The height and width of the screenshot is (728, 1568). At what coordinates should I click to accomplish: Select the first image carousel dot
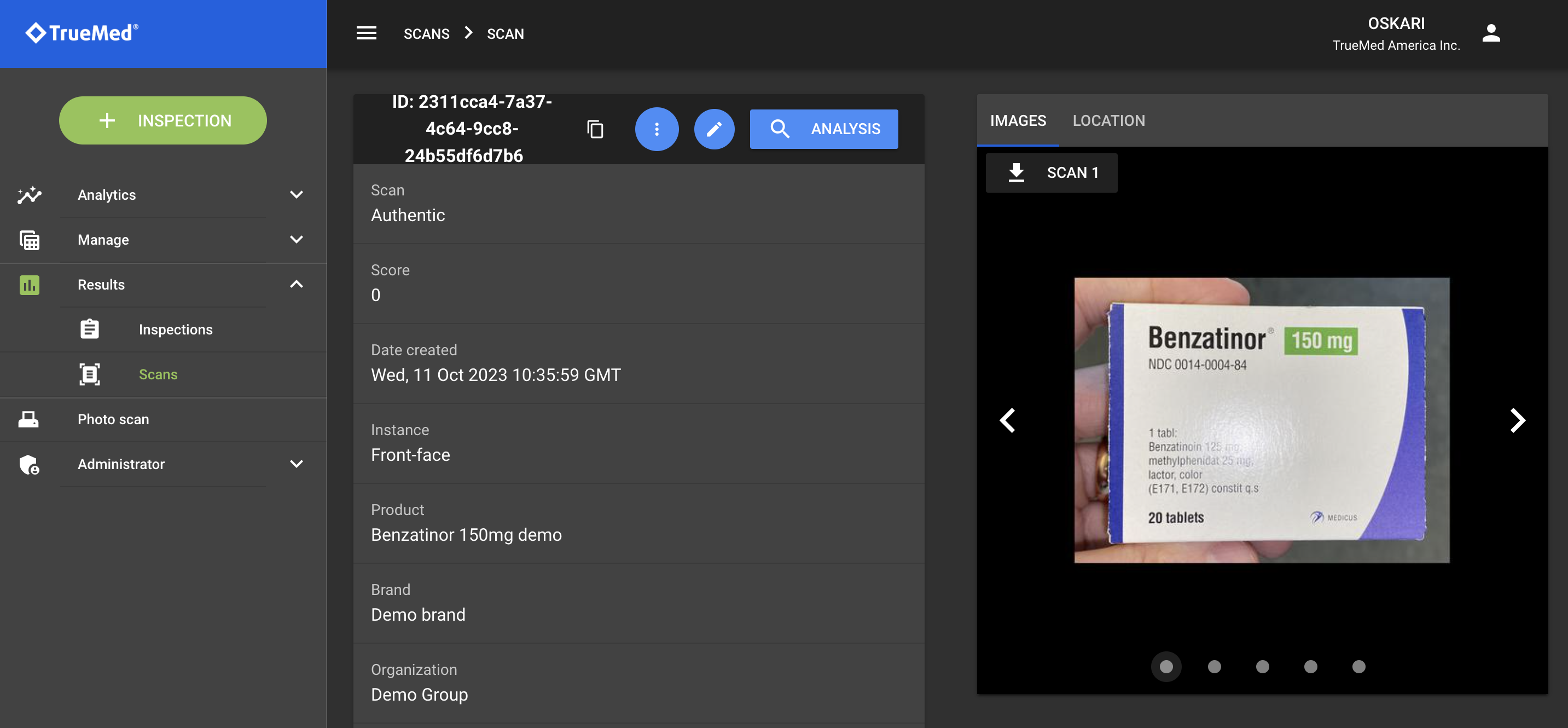[1166, 667]
